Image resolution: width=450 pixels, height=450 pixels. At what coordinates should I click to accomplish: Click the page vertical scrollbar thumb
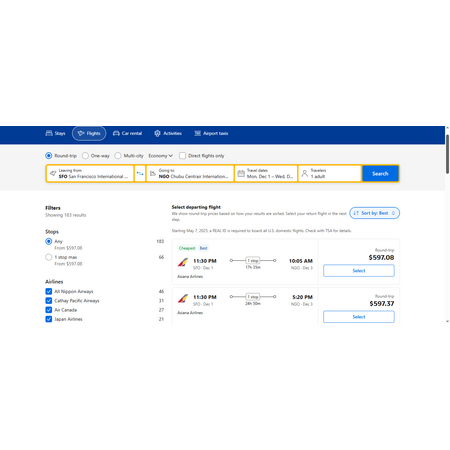pyautogui.click(x=447, y=154)
